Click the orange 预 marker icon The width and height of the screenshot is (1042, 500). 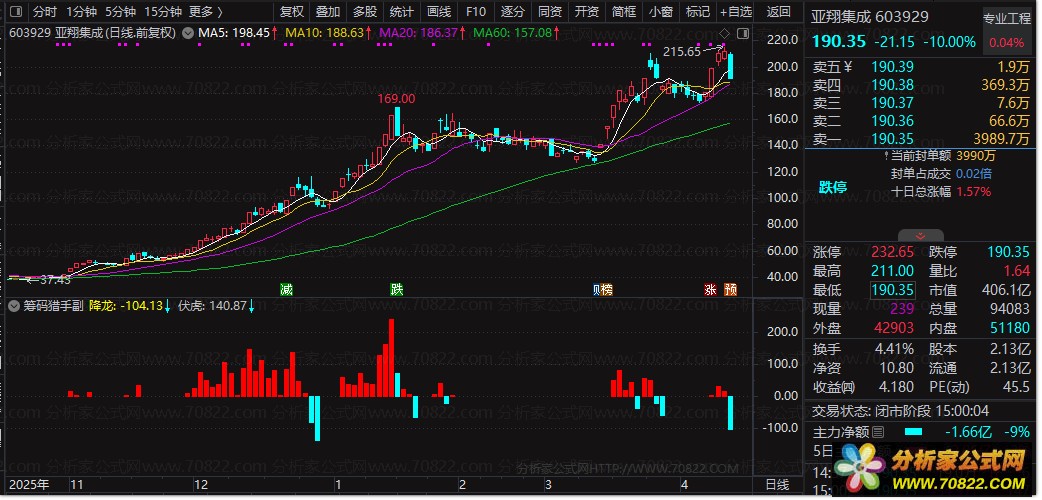731,290
